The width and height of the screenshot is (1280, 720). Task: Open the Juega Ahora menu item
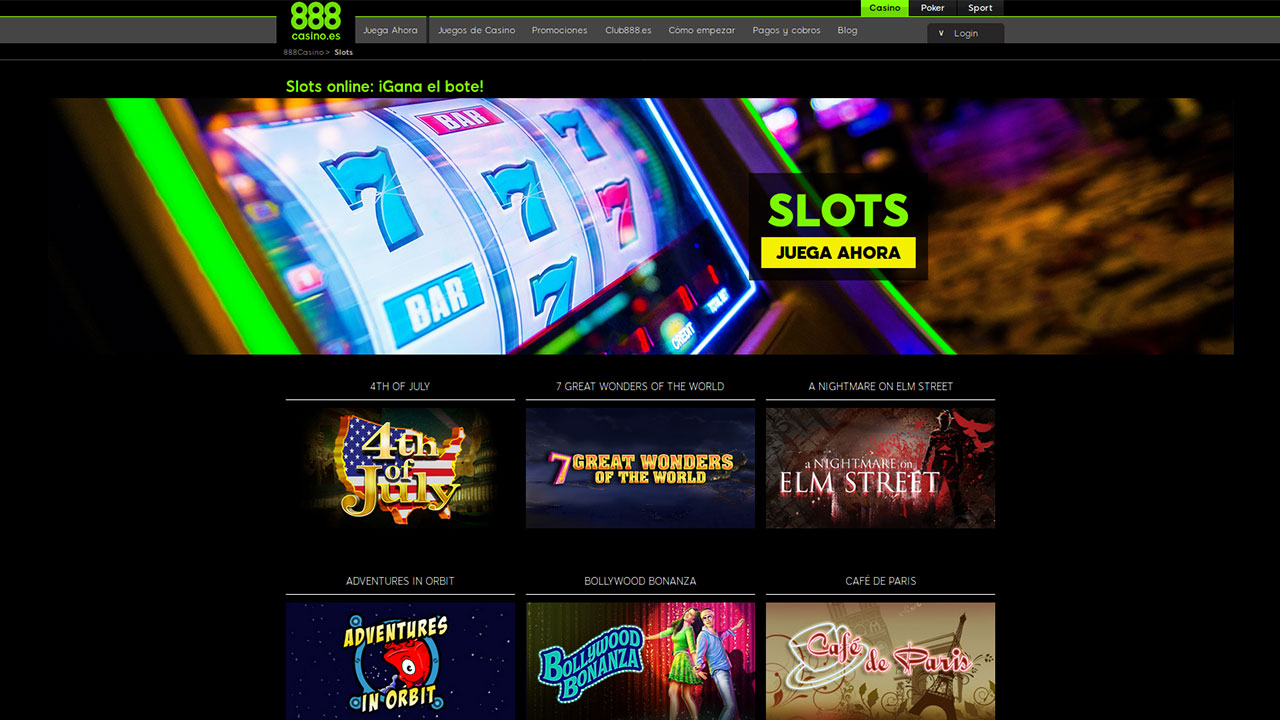390,30
